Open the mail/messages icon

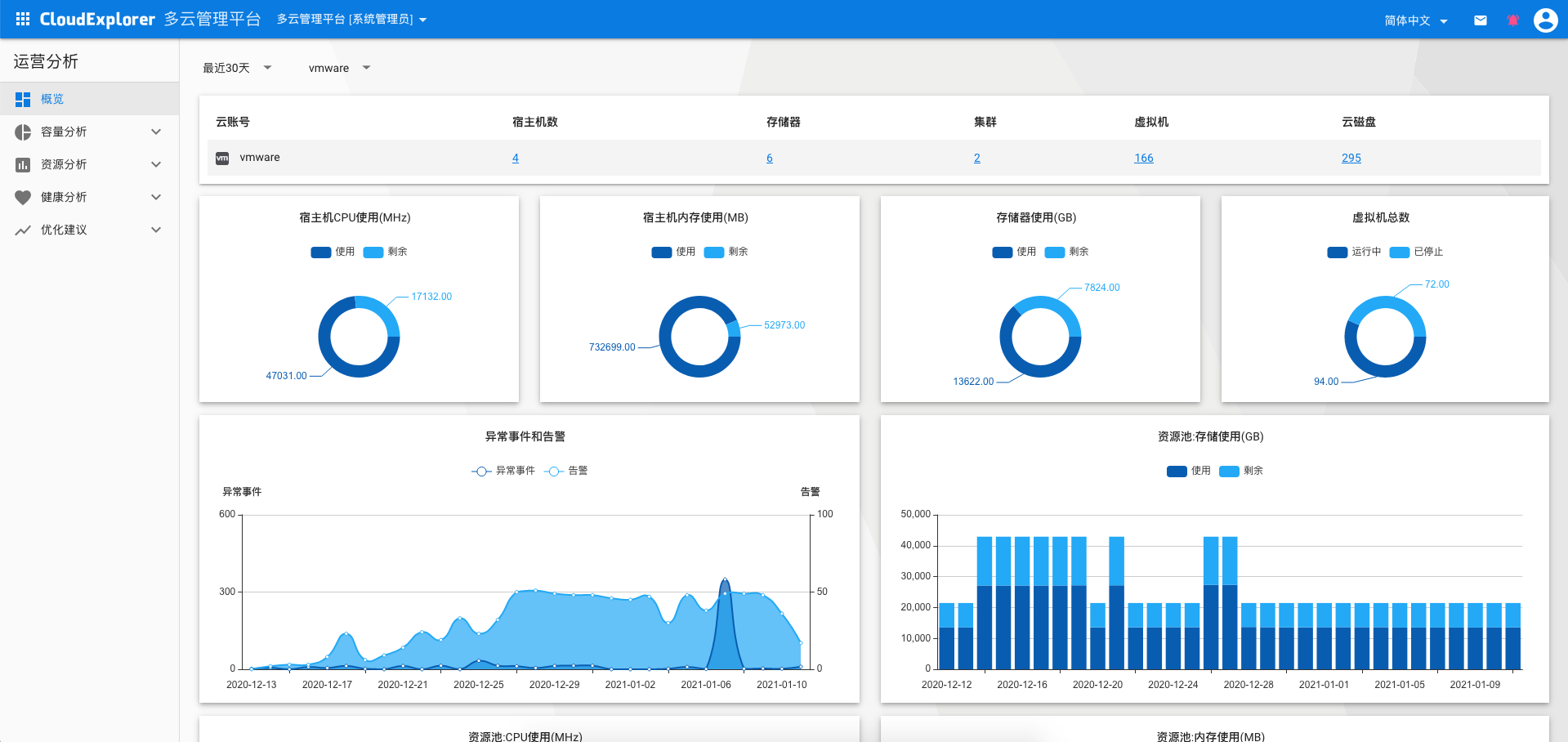pyautogui.click(x=1480, y=19)
